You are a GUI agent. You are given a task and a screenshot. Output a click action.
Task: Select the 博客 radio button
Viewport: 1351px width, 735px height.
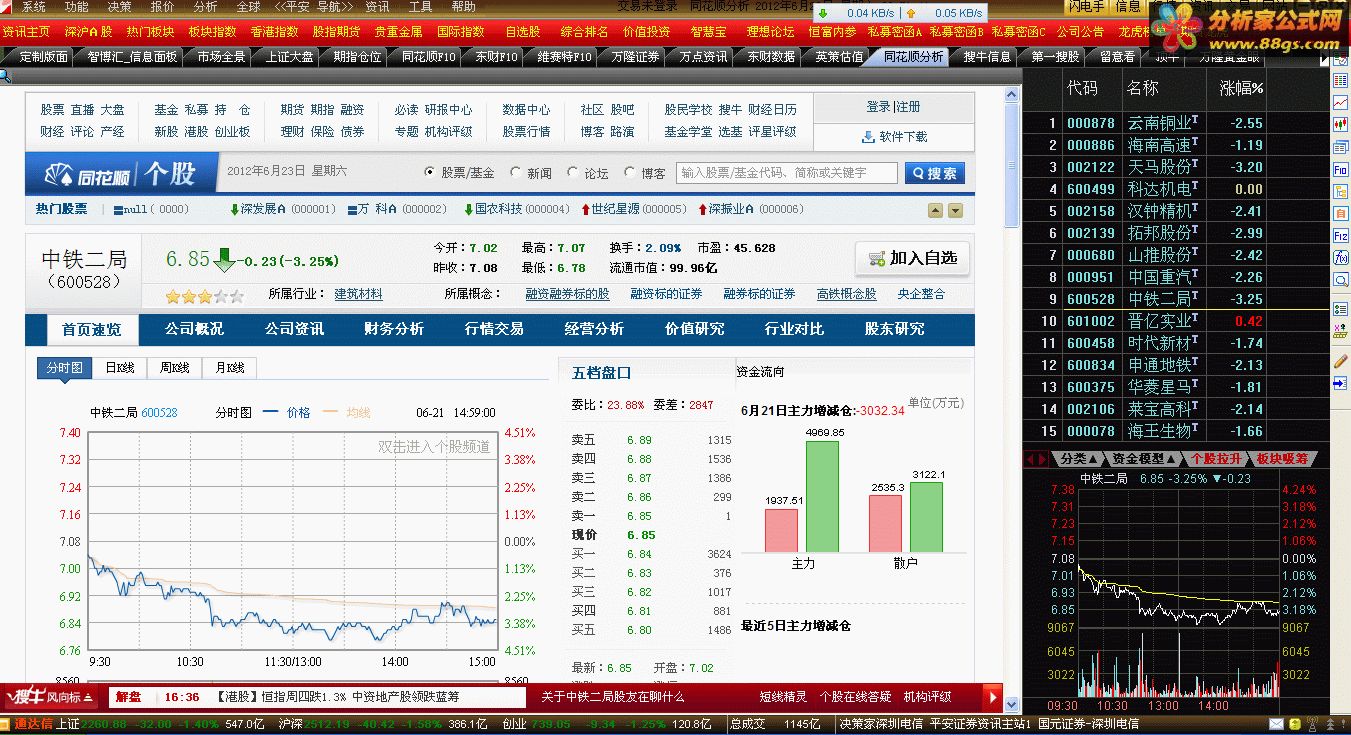point(629,172)
